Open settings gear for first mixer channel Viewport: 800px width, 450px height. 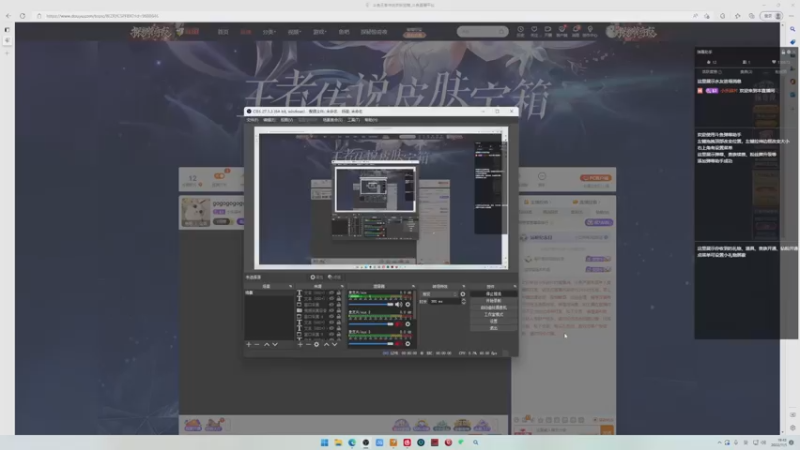click(x=408, y=305)
